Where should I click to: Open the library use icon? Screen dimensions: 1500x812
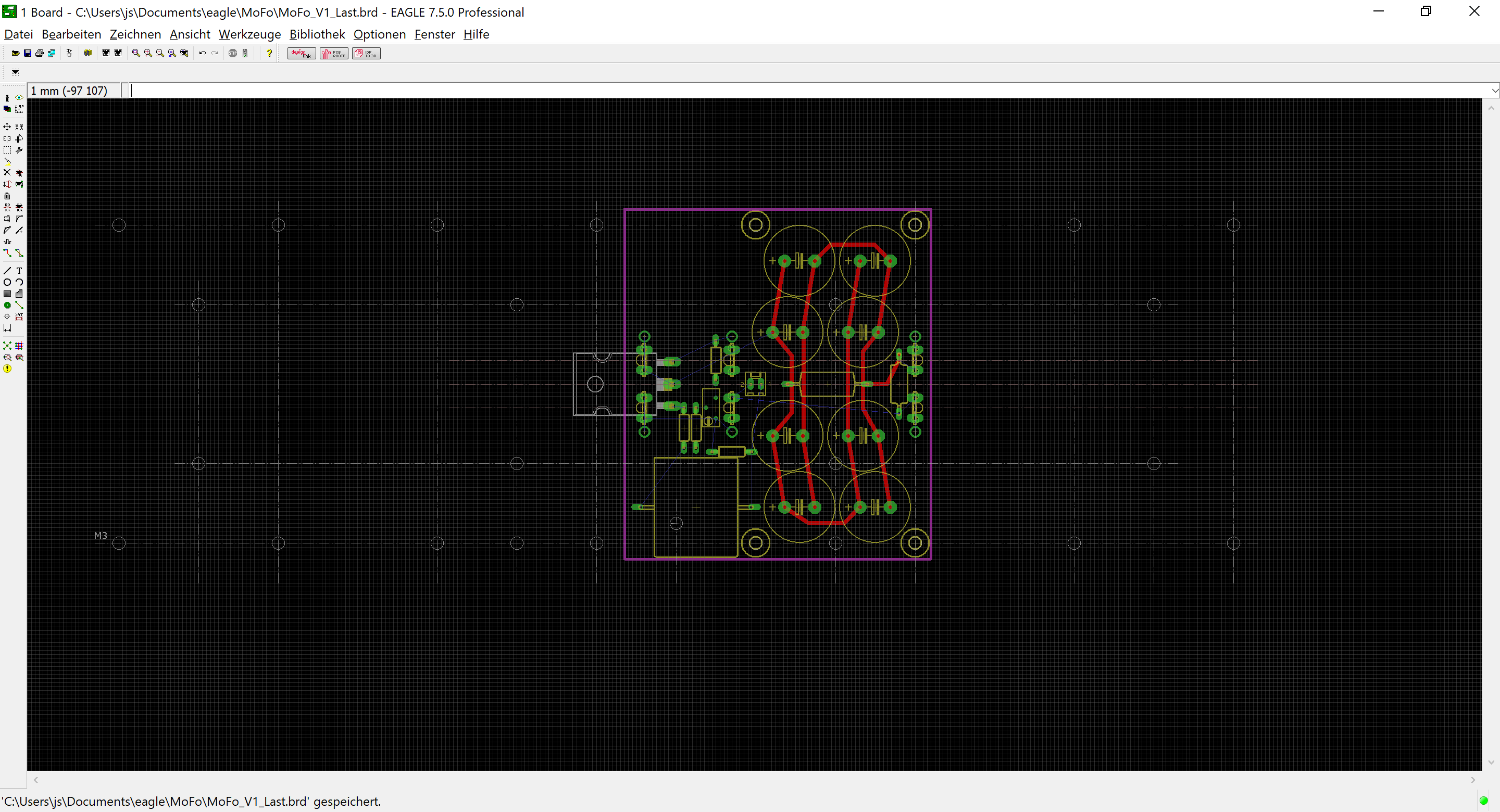[88, 53]
